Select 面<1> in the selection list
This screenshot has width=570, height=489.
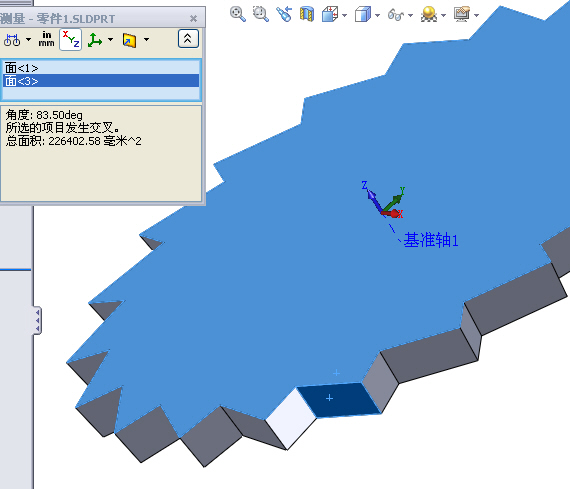pos(101,68)
